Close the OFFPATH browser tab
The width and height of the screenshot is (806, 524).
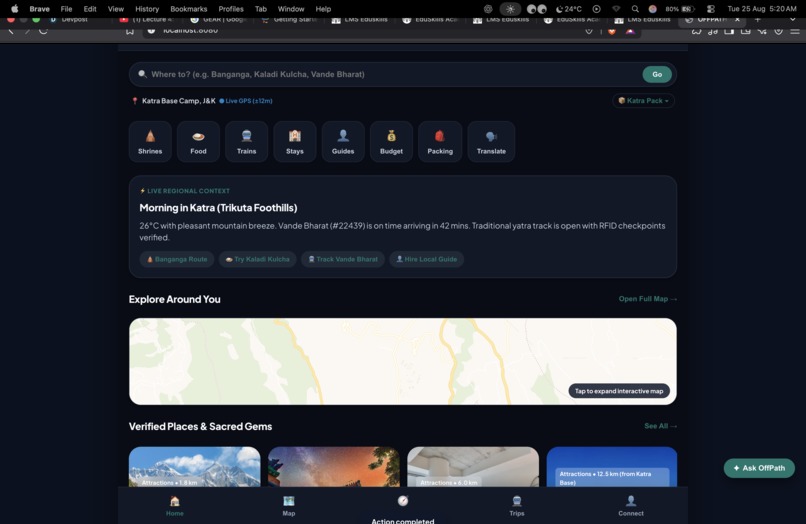(x=737, y=20)
